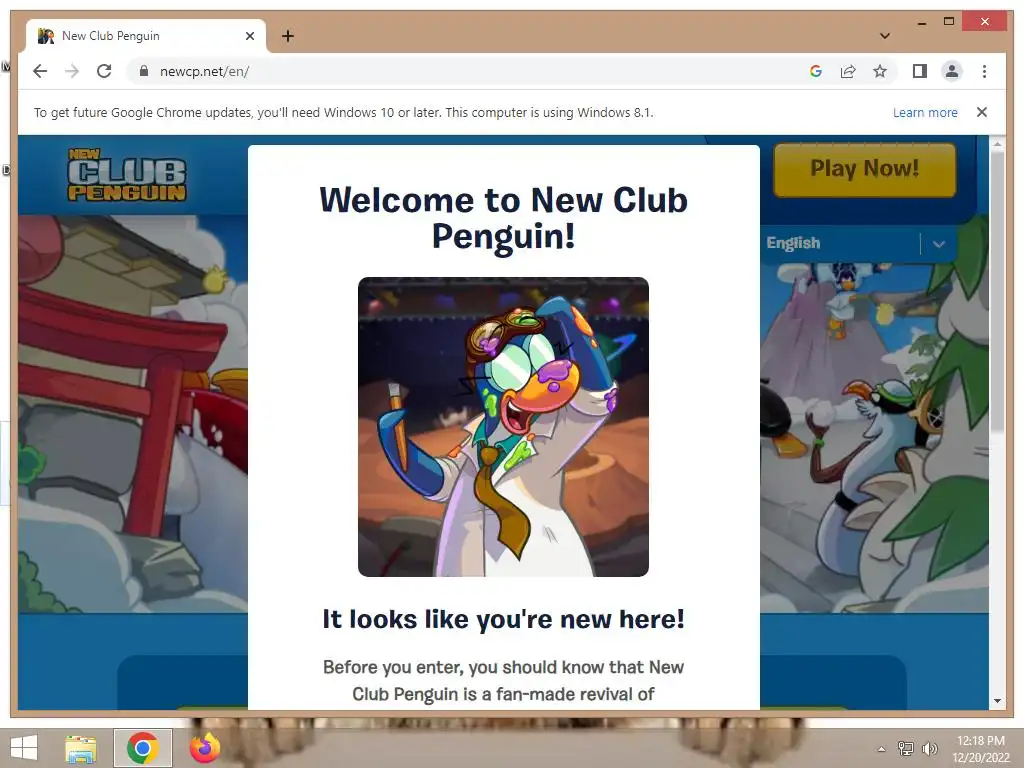Viewport: 1024px width, 768px height.
Task: Click the scrollbar down arrow
Action: (997, 701)
